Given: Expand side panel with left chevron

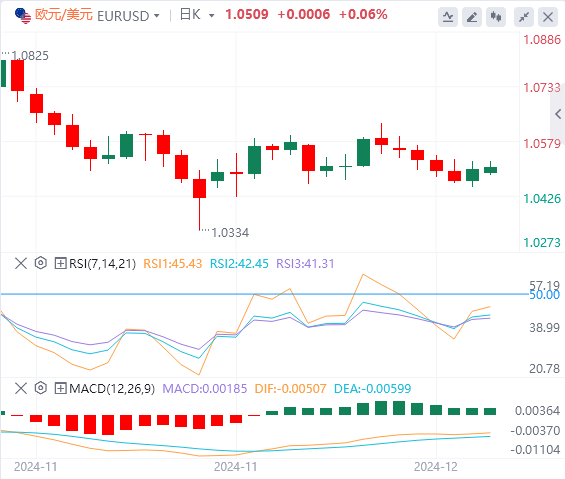Looking at the screenshot, I should point(558,114).
